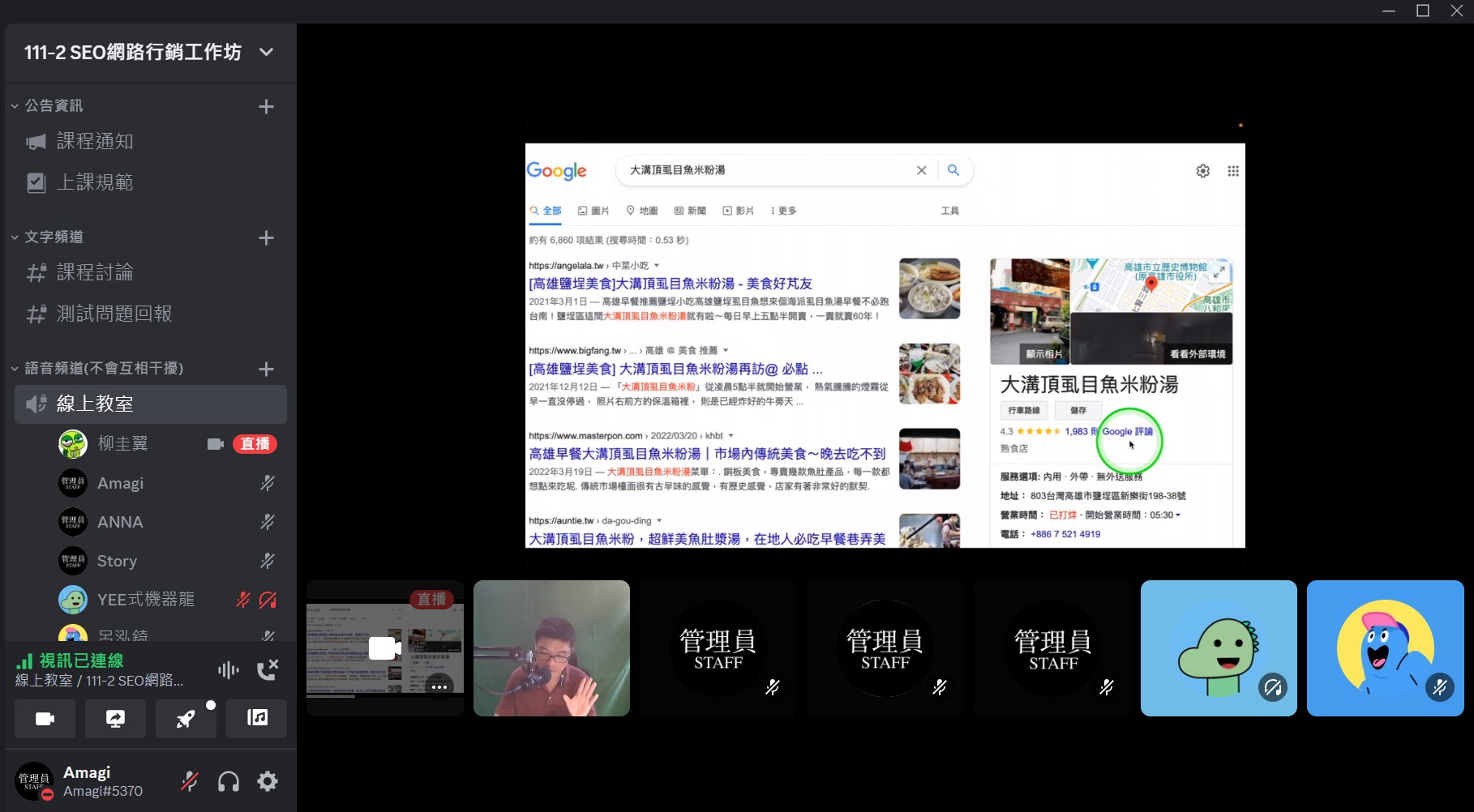Screen dimensions: 1474x812
Task: Click the 行車路線 directions button
Action: pos(1024,410)
